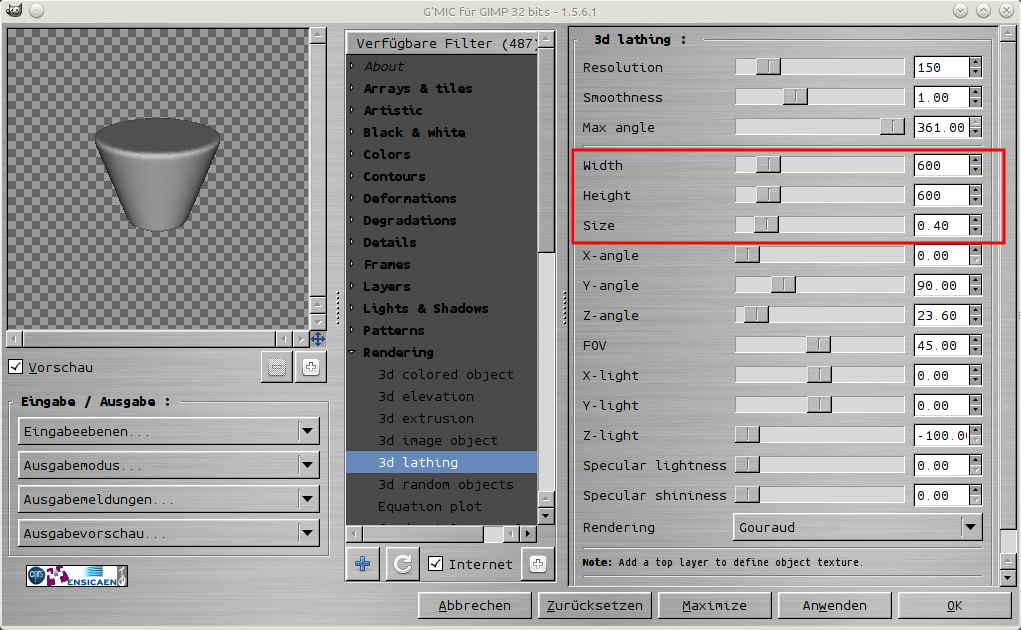Click the ENSICAEN logo banner

77,576
